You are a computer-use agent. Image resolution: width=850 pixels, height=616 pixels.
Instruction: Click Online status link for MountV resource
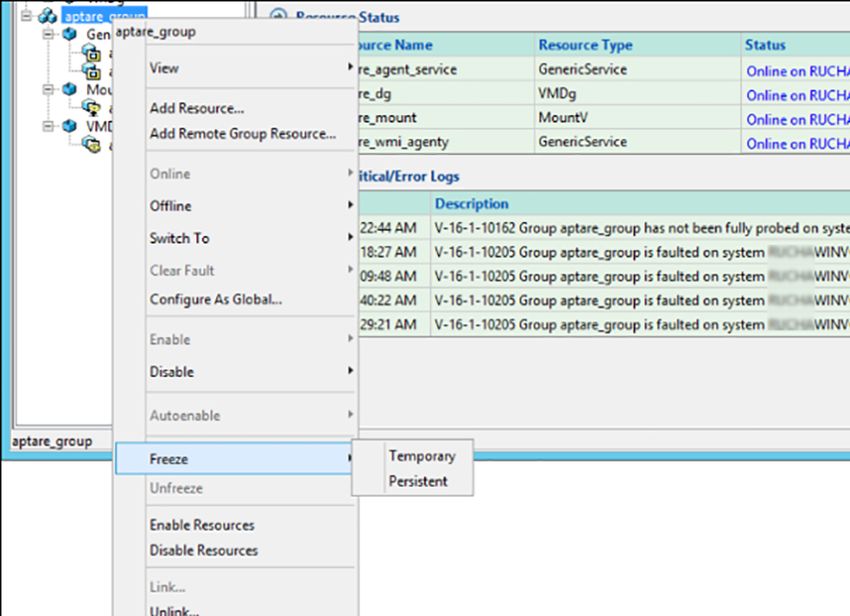[x=795, y=119]
